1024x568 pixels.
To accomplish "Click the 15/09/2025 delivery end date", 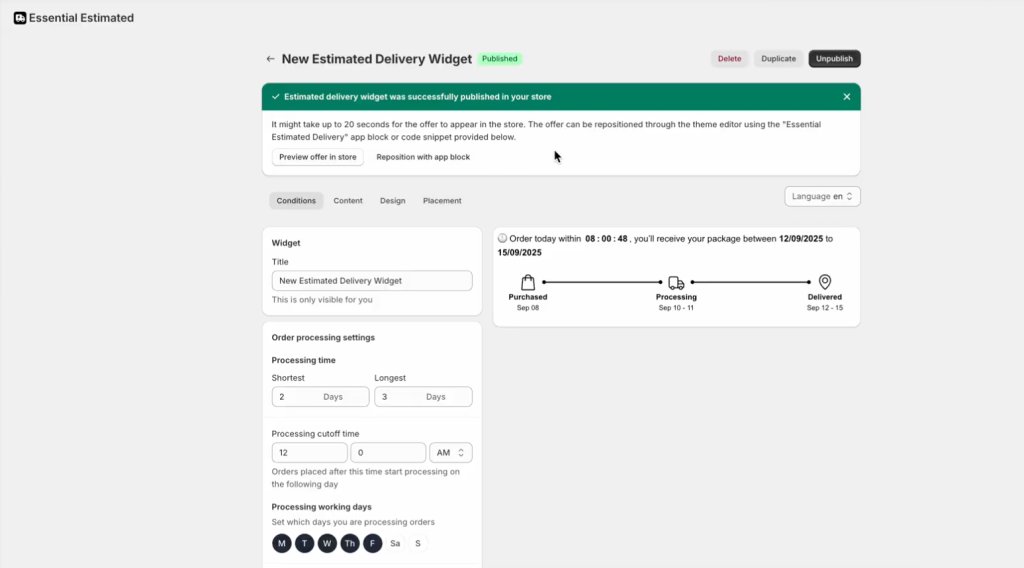I will 520,253.
